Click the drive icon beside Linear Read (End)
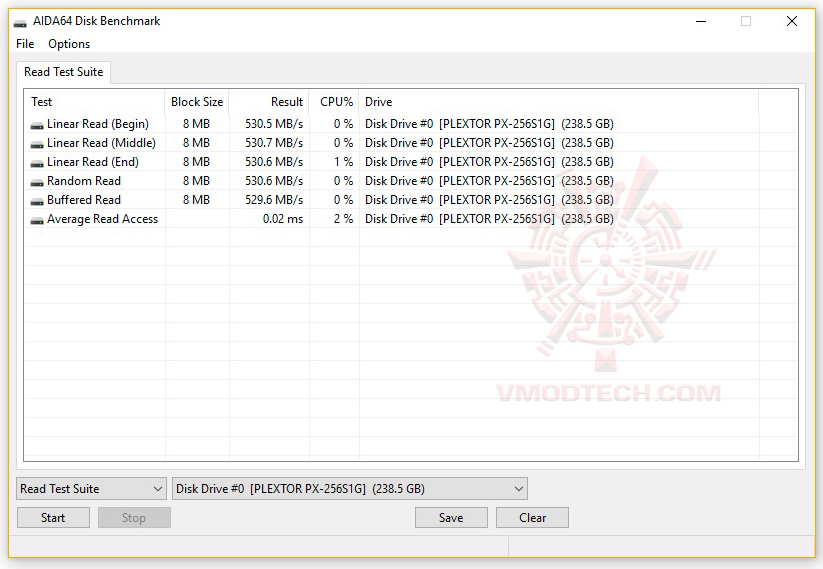The height and width of the screenshot is (569, 823). pyautogui.click(x=37, y=163)
